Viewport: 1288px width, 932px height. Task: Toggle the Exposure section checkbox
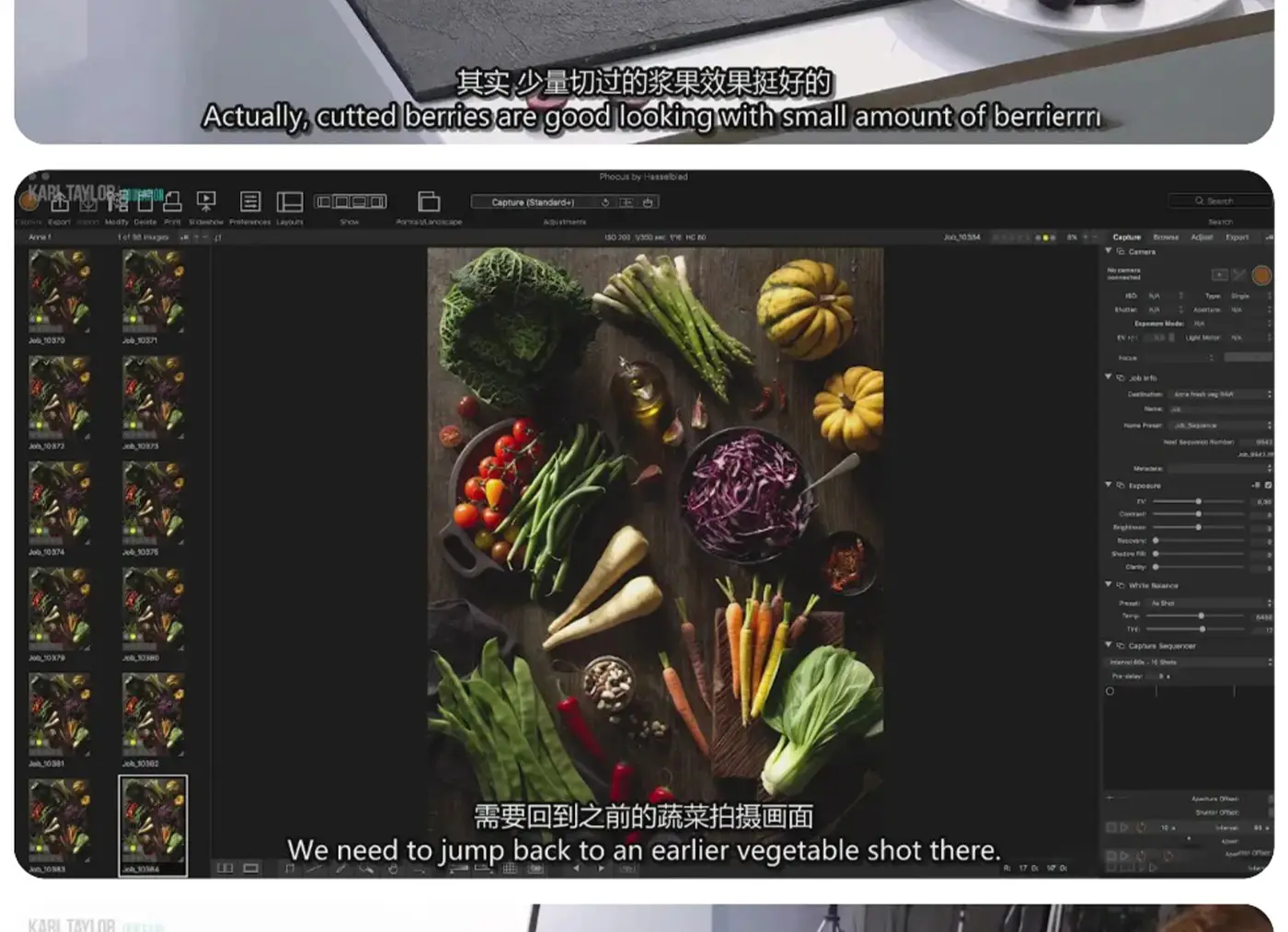coord(1269,485)
